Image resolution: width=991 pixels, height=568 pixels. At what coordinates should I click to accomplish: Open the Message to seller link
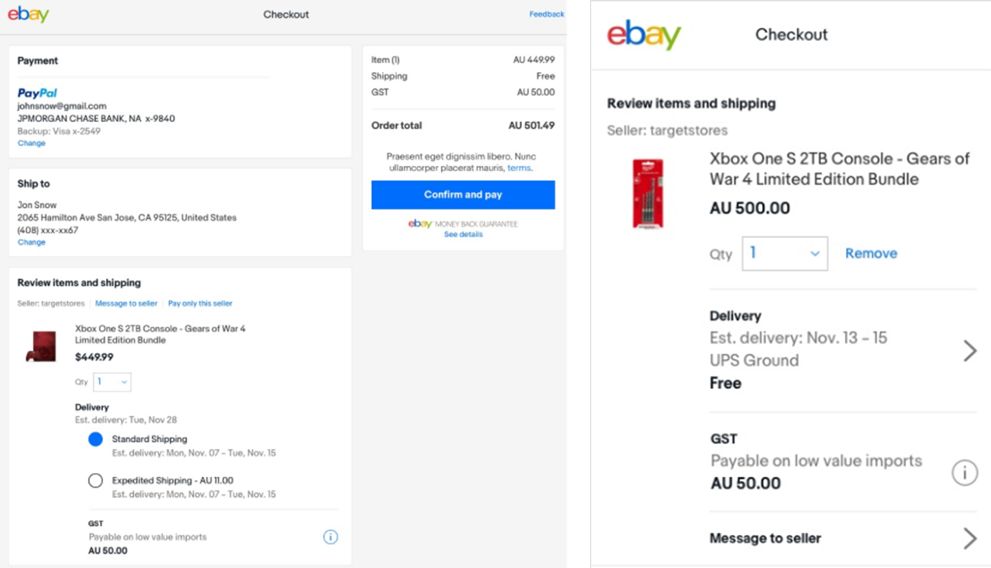click(x=126, y=303)
